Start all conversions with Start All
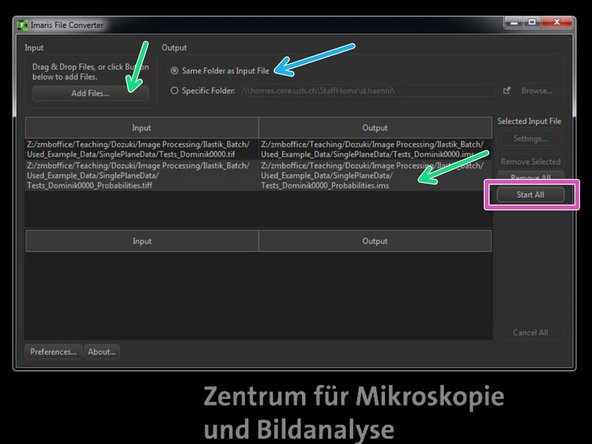The width and height of the screenshot is (592, 444). [x=530, y=194]
